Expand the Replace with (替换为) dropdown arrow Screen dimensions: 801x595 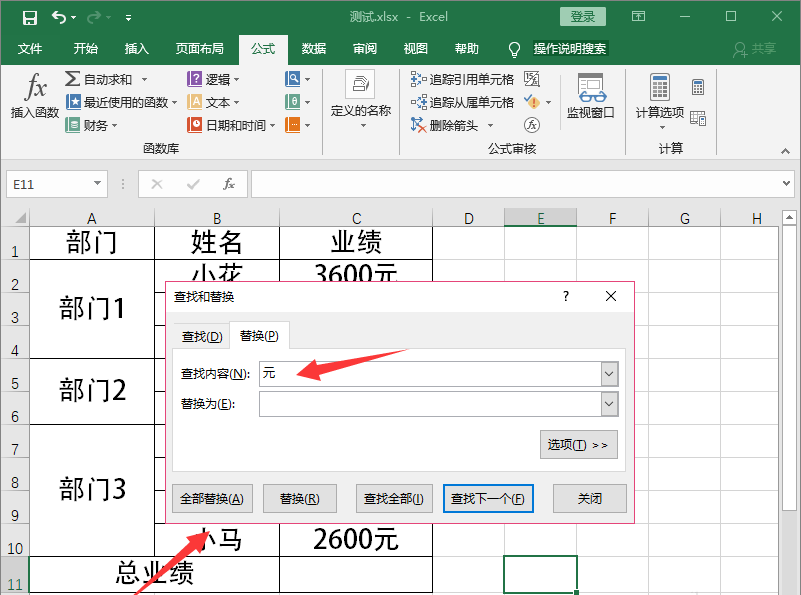[609, 404]
